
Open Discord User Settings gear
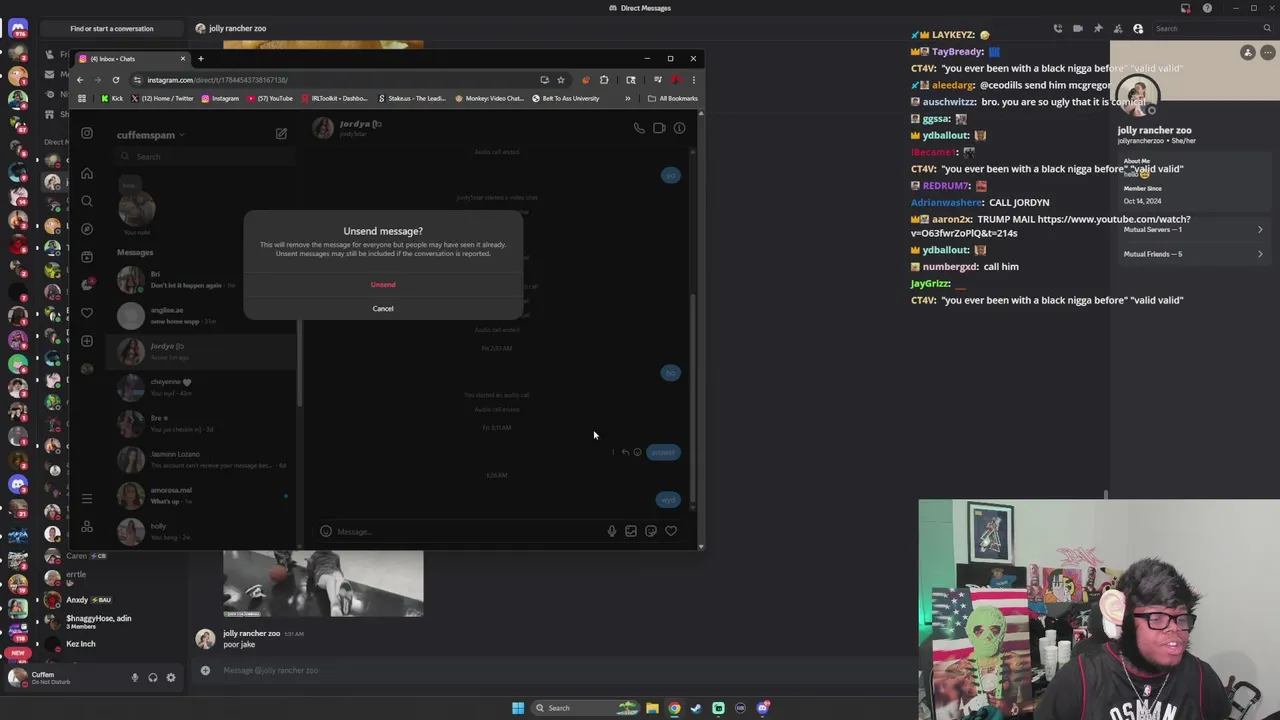point(171,678)
